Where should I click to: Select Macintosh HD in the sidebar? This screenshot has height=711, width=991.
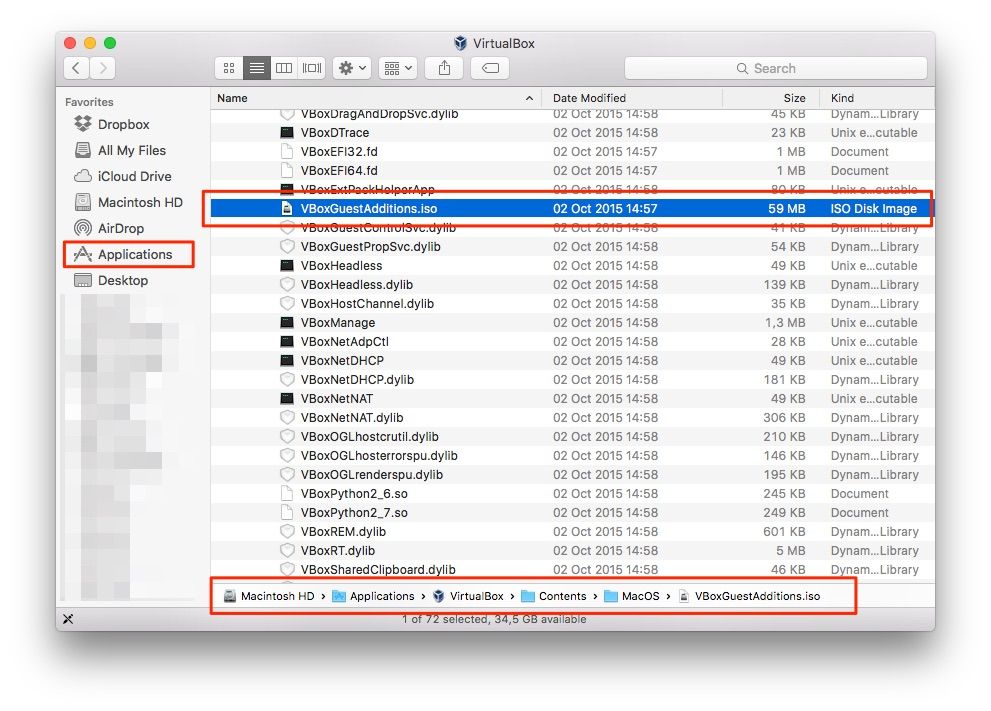(x=128, y=202)
